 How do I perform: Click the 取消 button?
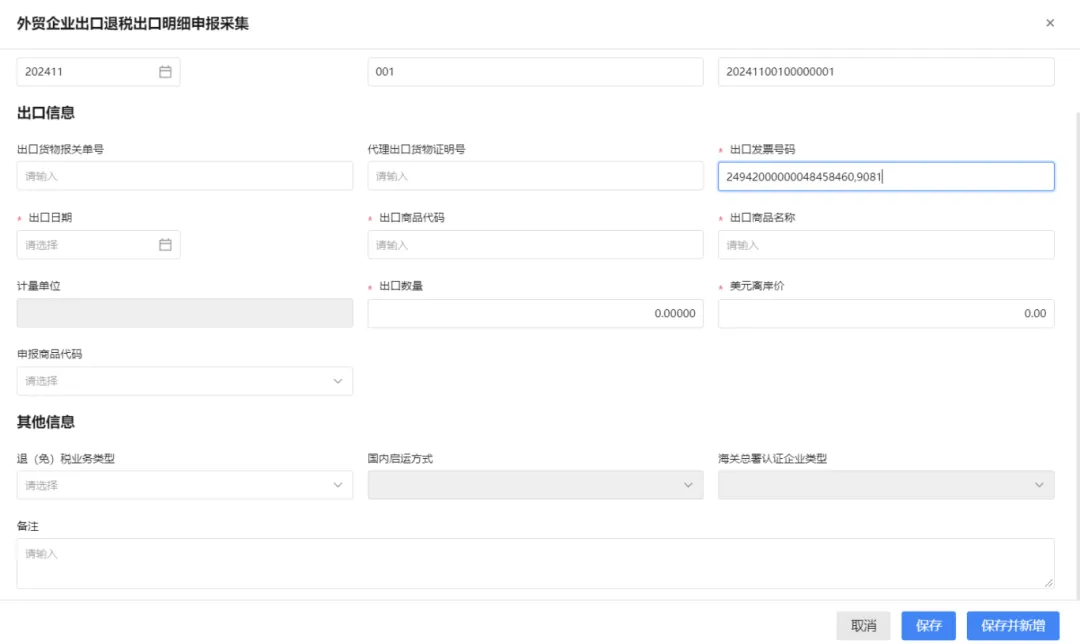pyautogui.click(x=864, y=625)
